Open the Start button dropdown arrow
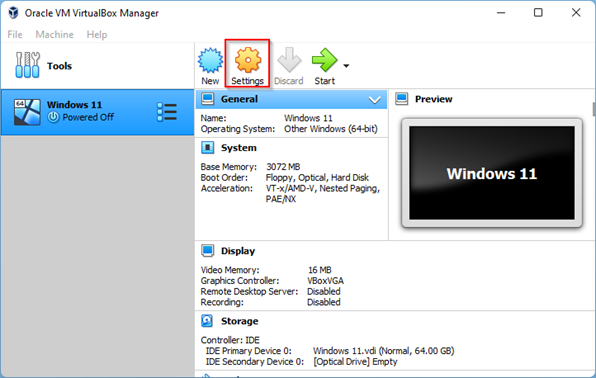The height and width of the screenshot is (378, 596). (x=346, y=66)
